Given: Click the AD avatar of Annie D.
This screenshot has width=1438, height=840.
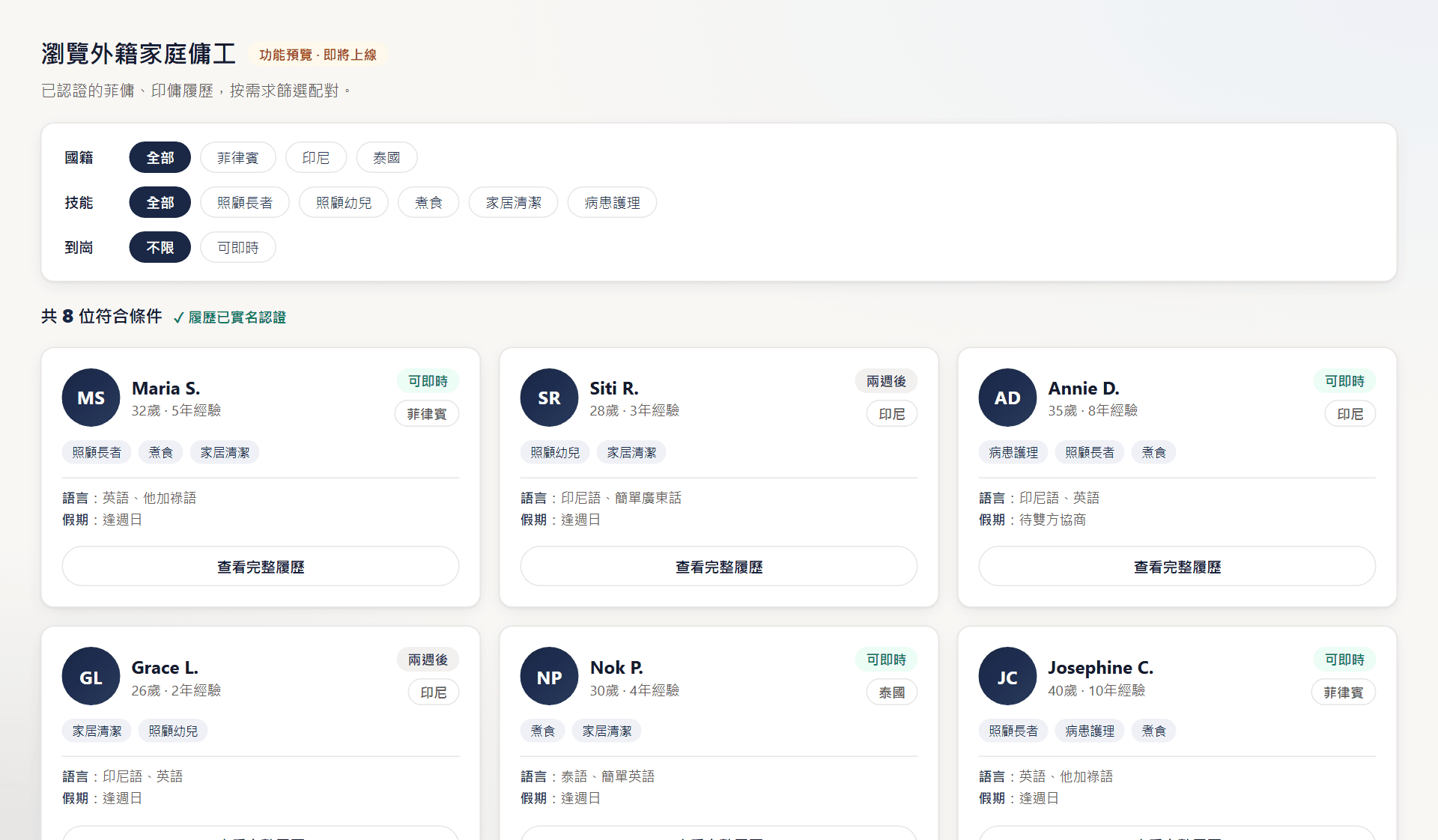Looking at the screenshot, I should 1008,398.
